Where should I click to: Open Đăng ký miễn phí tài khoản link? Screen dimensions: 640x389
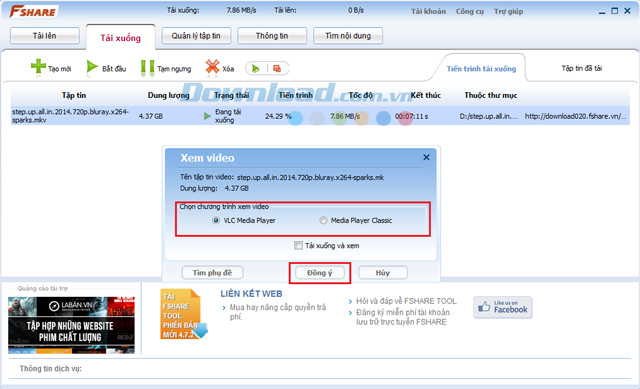(x=403, y=317)
